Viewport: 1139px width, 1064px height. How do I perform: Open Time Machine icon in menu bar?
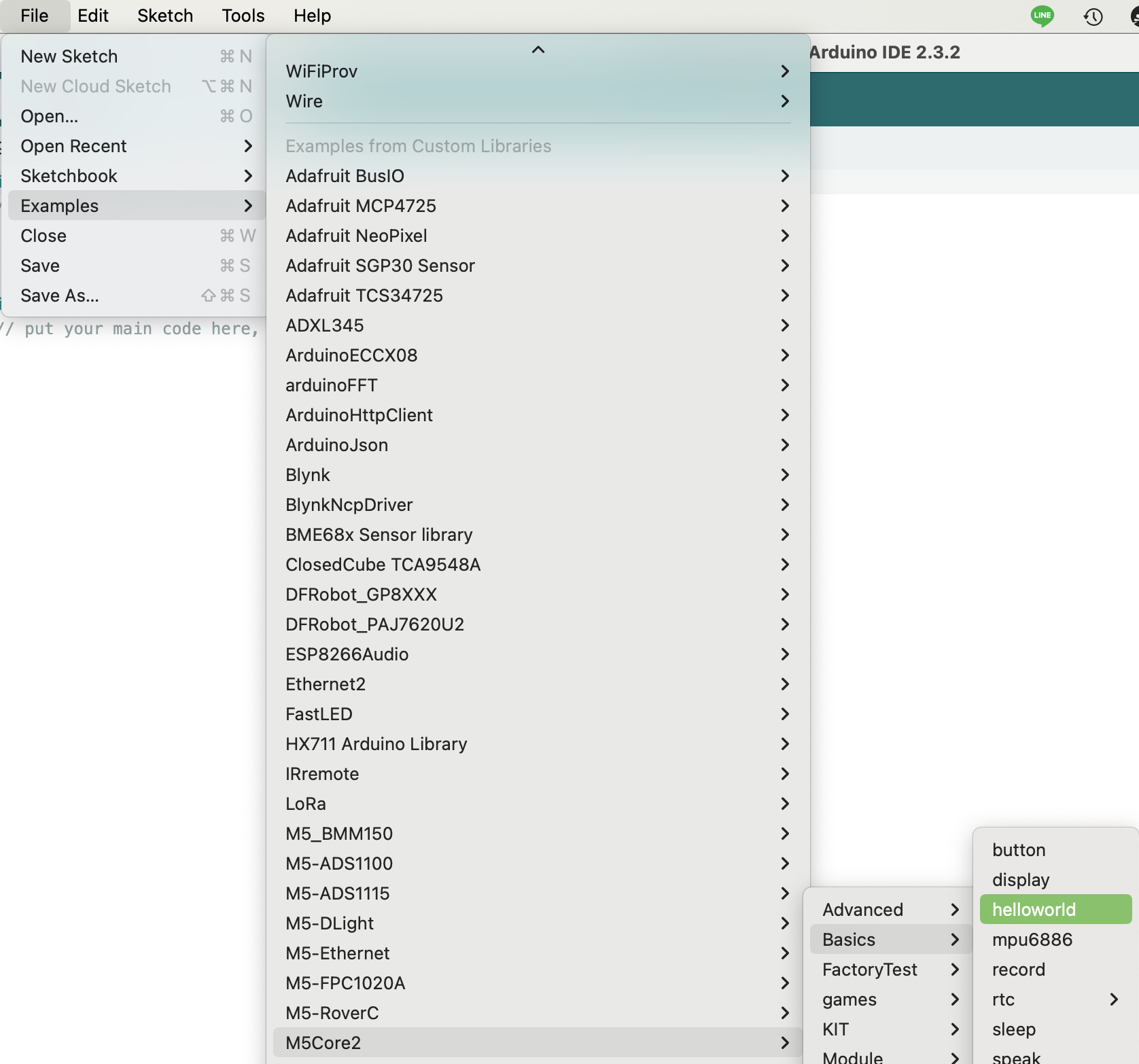[1093, 16]
